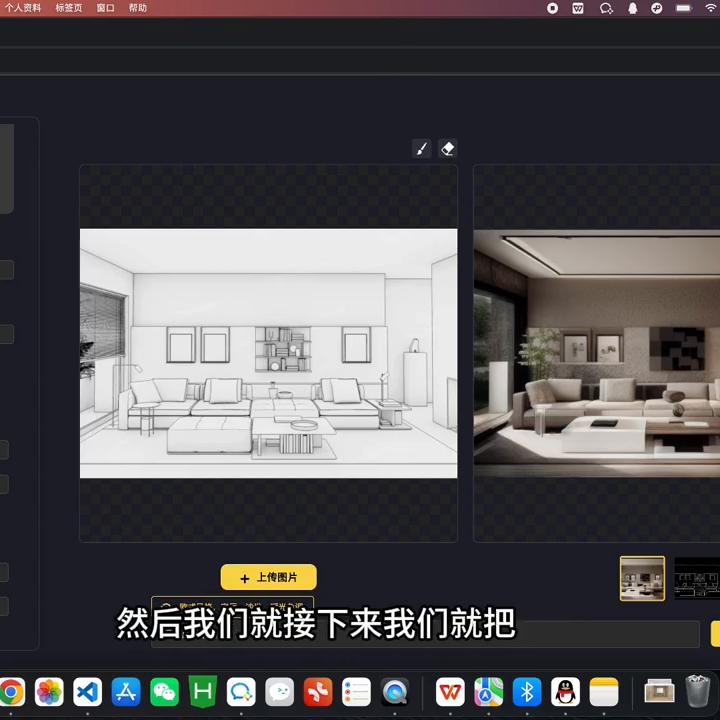
Task: Open the red pinwheel app in dock
Action: tap(318, 692)
